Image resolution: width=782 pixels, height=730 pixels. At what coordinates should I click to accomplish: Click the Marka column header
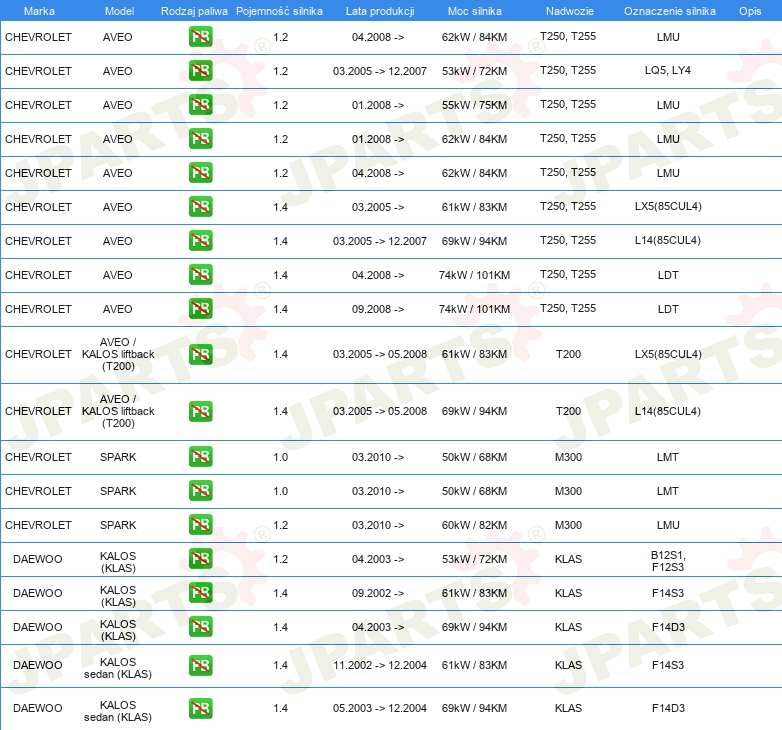(39, 11)
